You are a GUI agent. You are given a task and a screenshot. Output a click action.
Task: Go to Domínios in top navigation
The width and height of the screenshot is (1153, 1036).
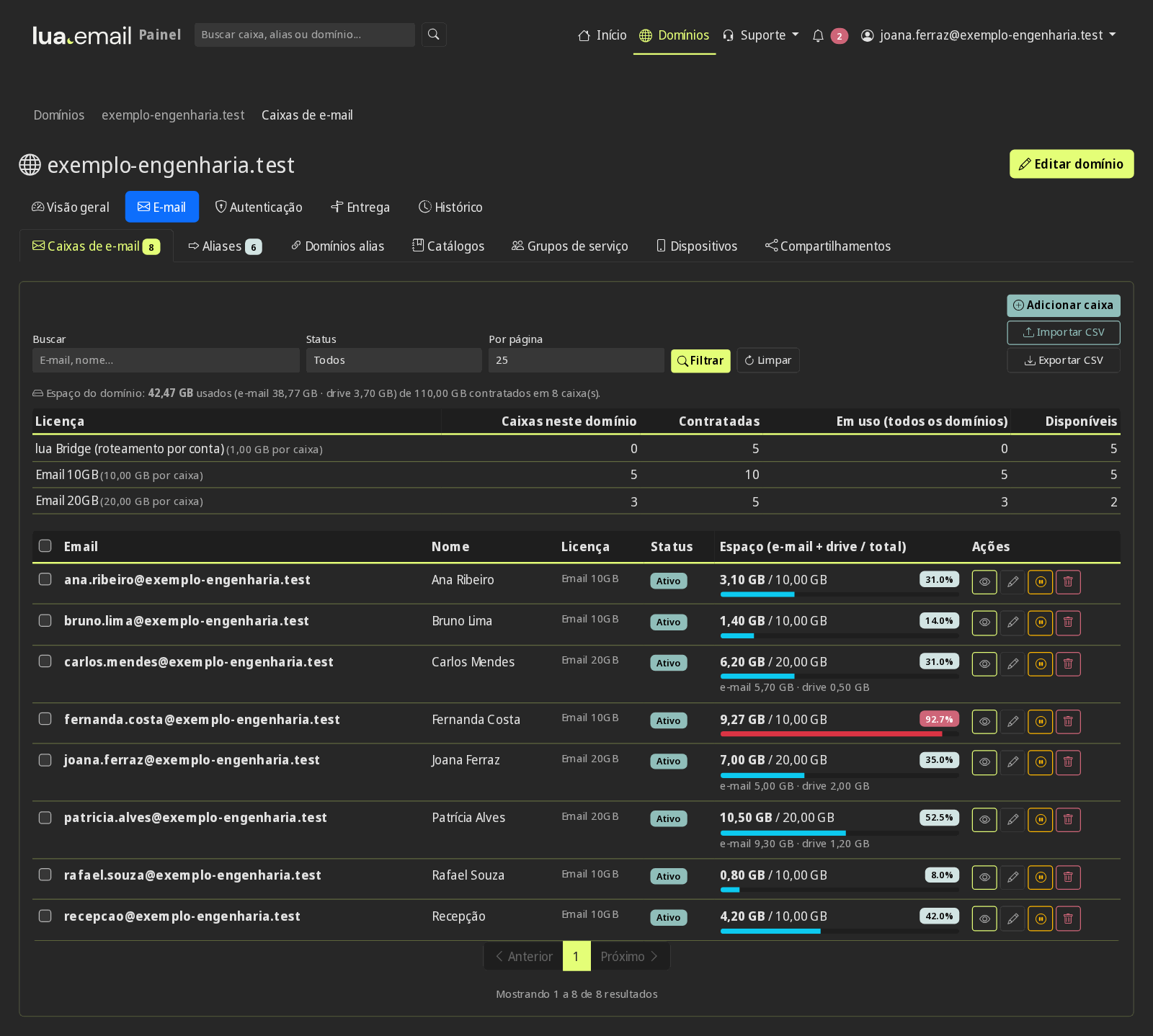675,35
